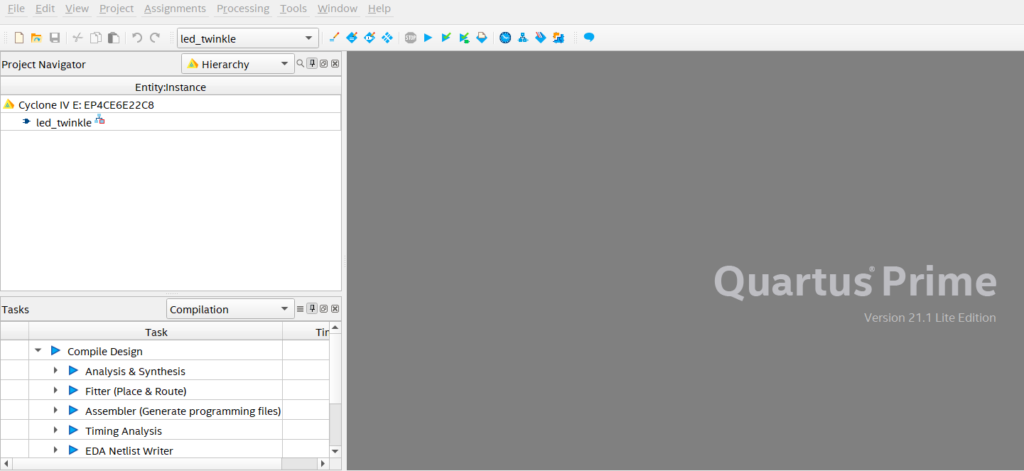Run Fitter (Place & Route) play button
This screenshot has height=471, width=1024.
73,391
